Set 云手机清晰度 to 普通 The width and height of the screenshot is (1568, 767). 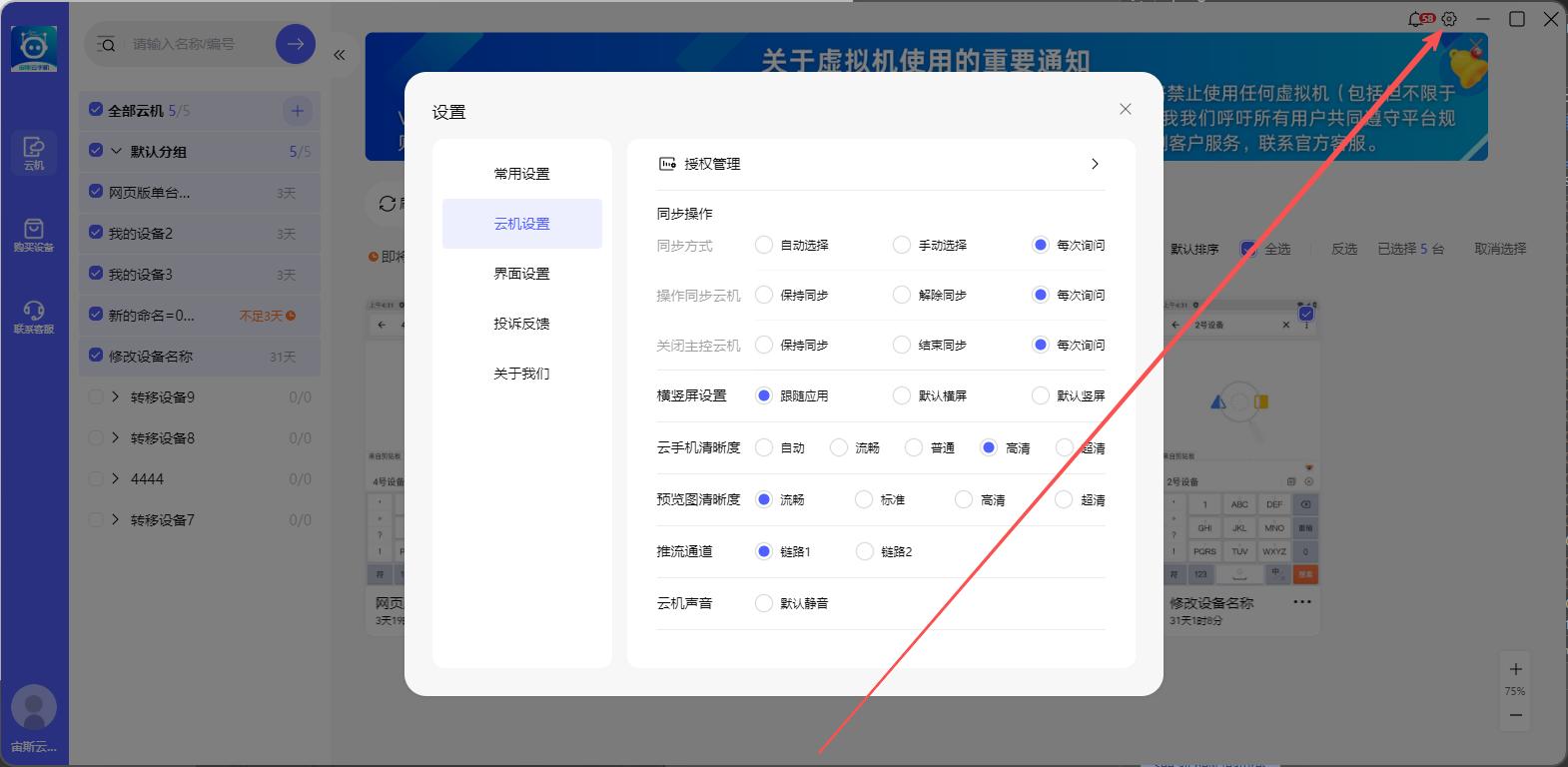[914, 447]
